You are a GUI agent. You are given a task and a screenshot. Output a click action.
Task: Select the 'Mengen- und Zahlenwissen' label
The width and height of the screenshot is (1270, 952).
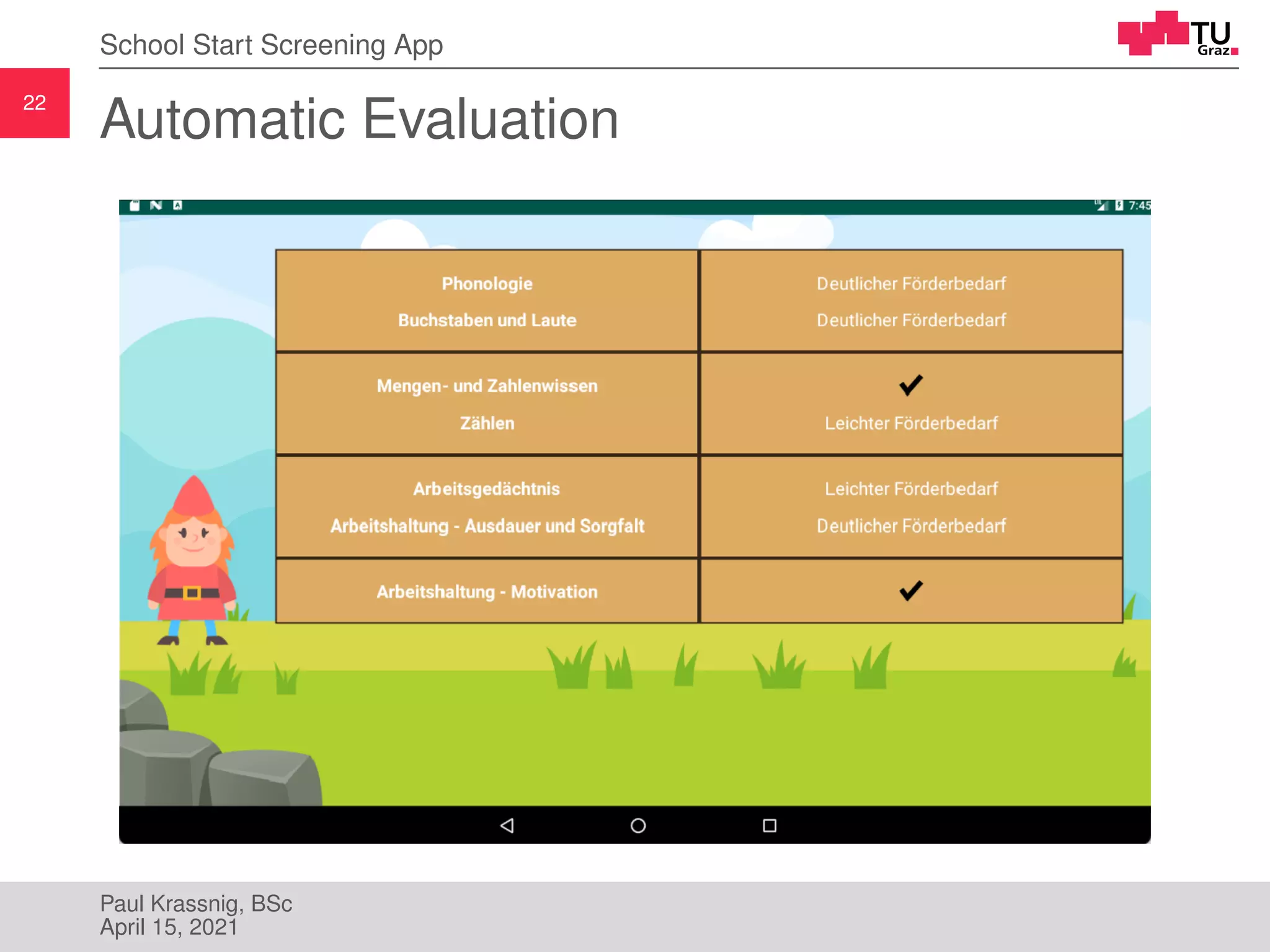coord(487,386)
